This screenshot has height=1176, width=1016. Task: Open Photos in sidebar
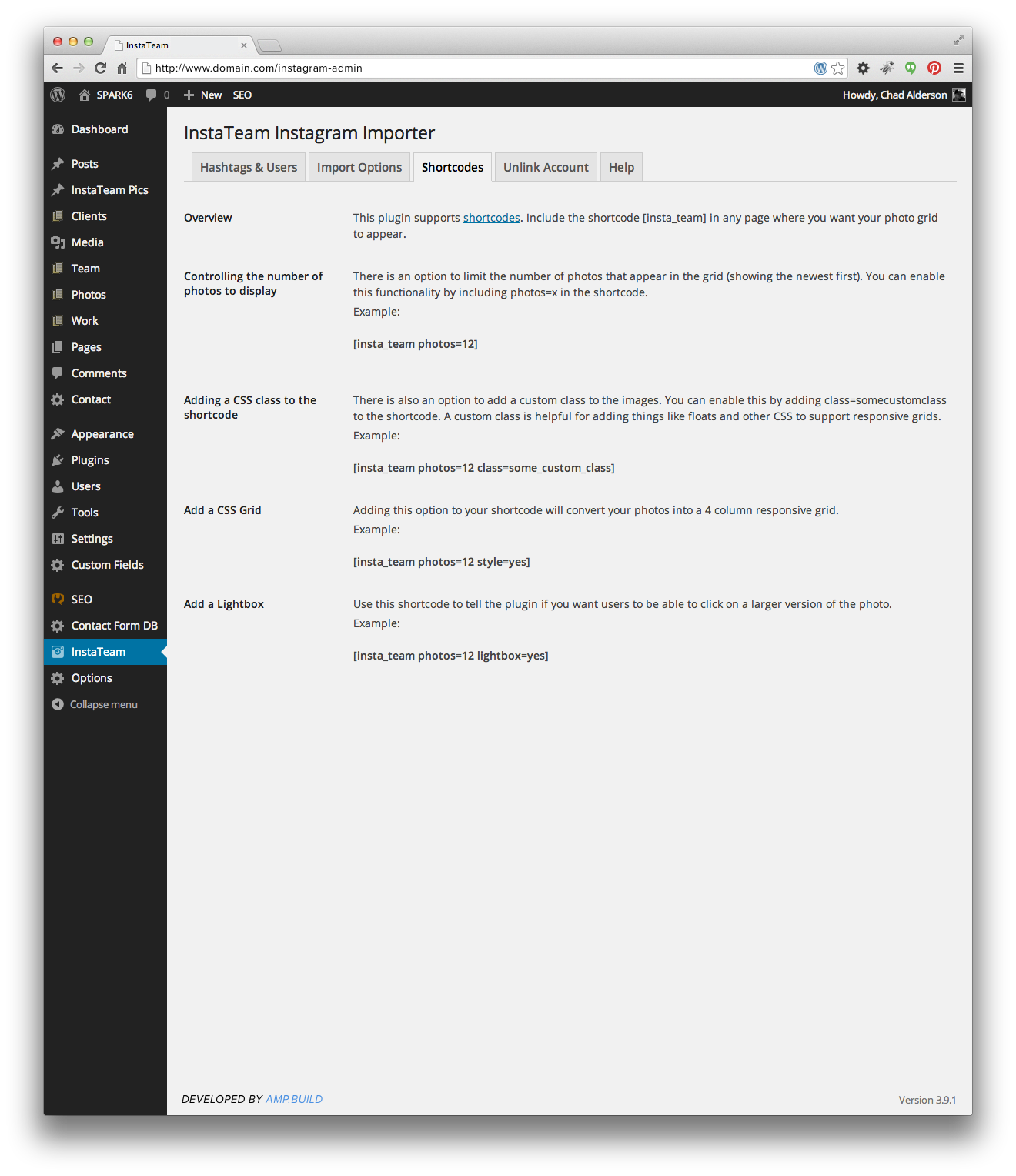(105, 295)
